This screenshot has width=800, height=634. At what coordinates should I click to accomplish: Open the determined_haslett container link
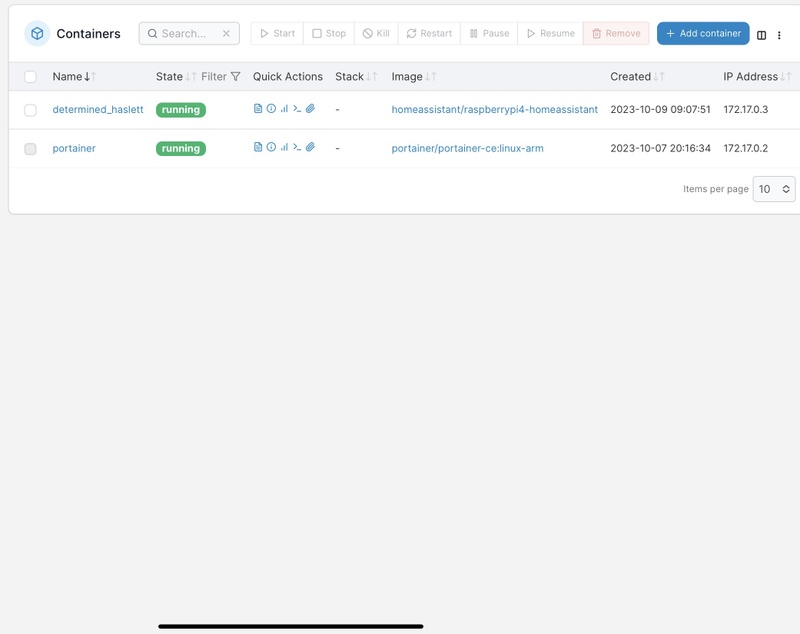point(98,109)
